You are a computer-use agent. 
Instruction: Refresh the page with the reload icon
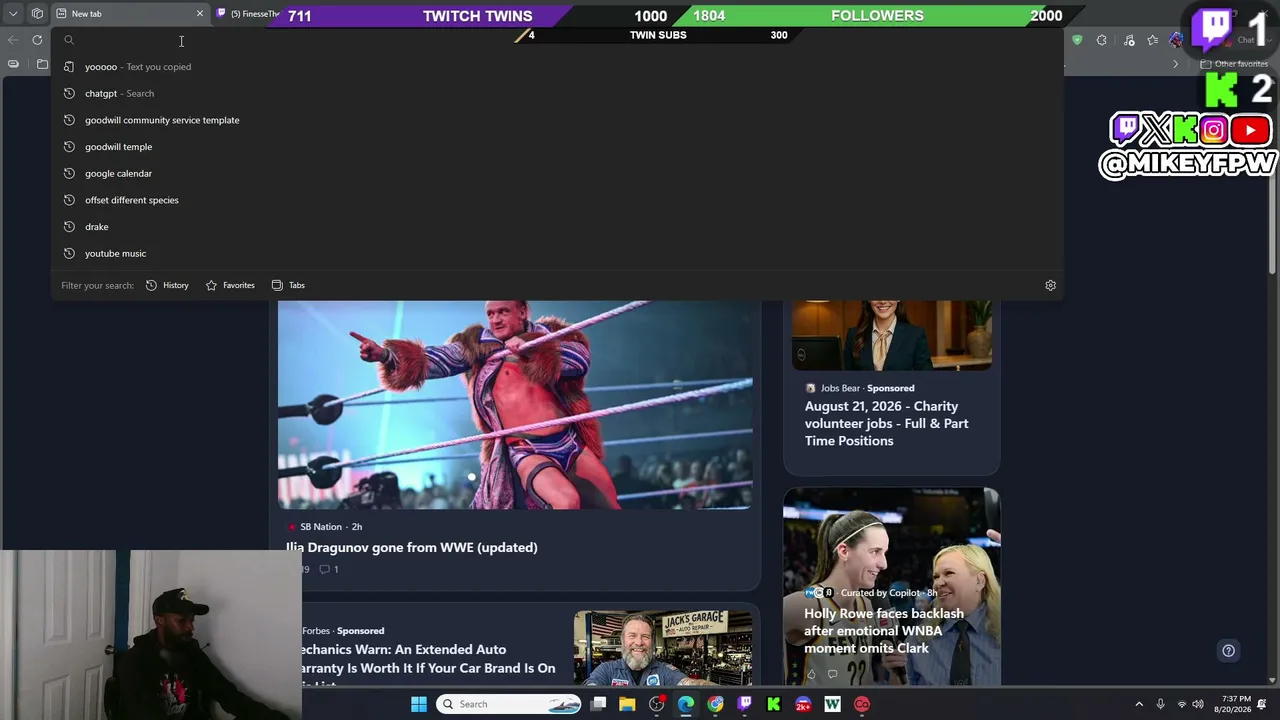[x=37, y=40]
